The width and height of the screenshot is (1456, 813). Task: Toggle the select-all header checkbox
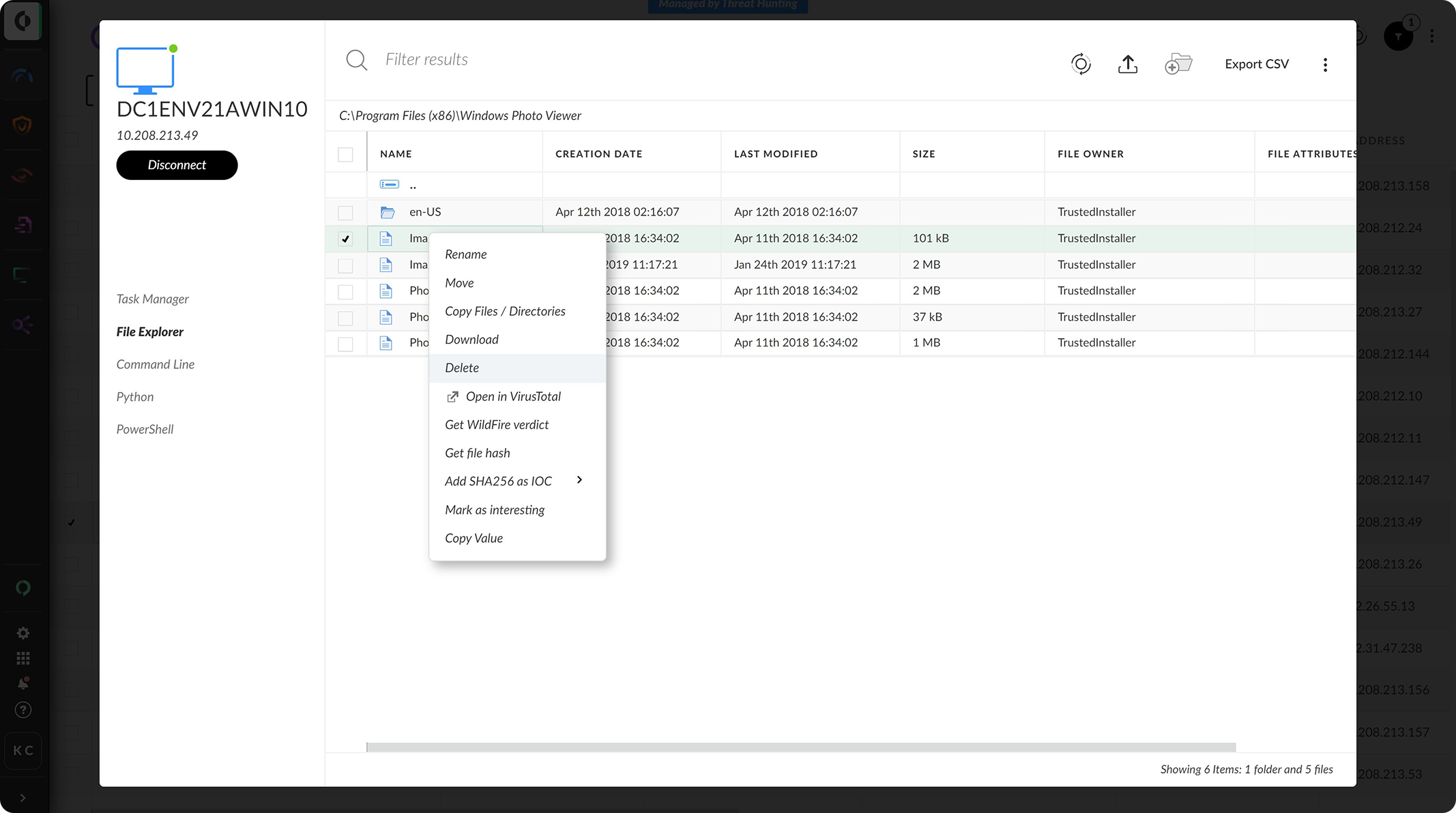point(345,155)
